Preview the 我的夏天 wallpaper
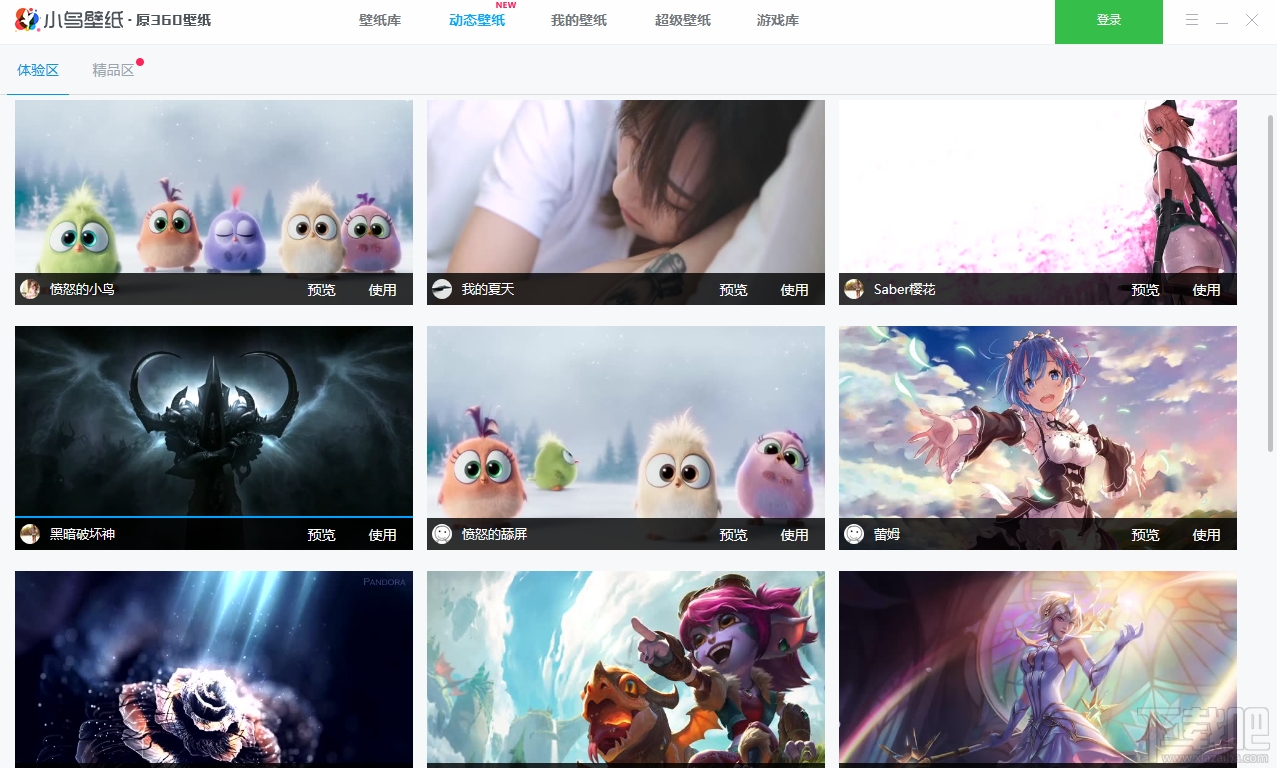Viewport: 1277px width, 768px height. 734,290
